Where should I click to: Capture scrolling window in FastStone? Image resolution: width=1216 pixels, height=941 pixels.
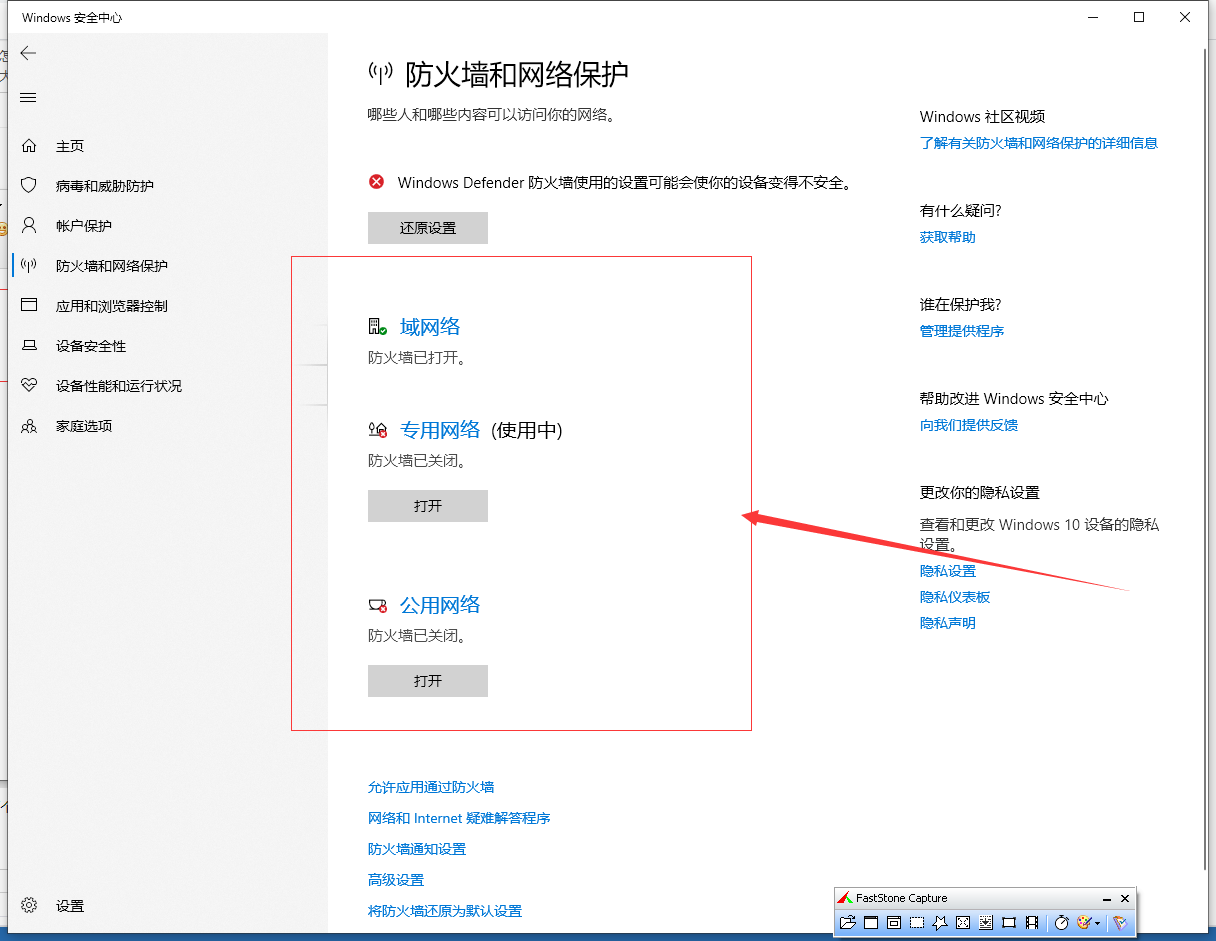pos(986,922)
